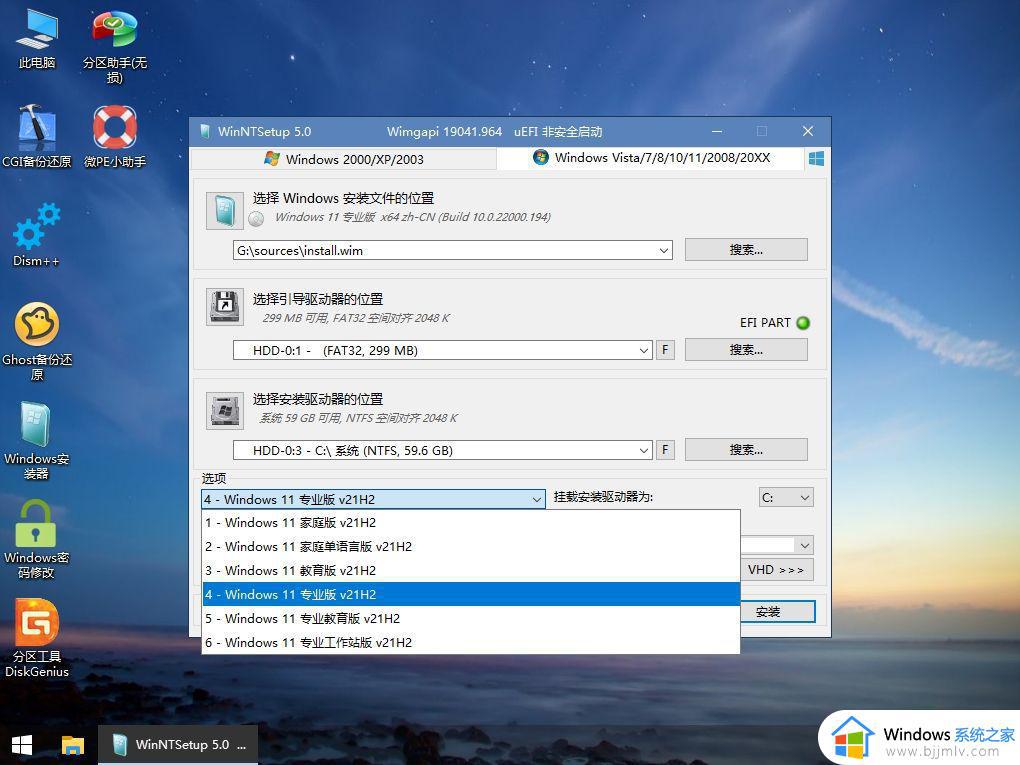The width and height of the screenshot is (1020, 765).
Task: Open the dropdown above the VHD button
Action: coord(804,545)
